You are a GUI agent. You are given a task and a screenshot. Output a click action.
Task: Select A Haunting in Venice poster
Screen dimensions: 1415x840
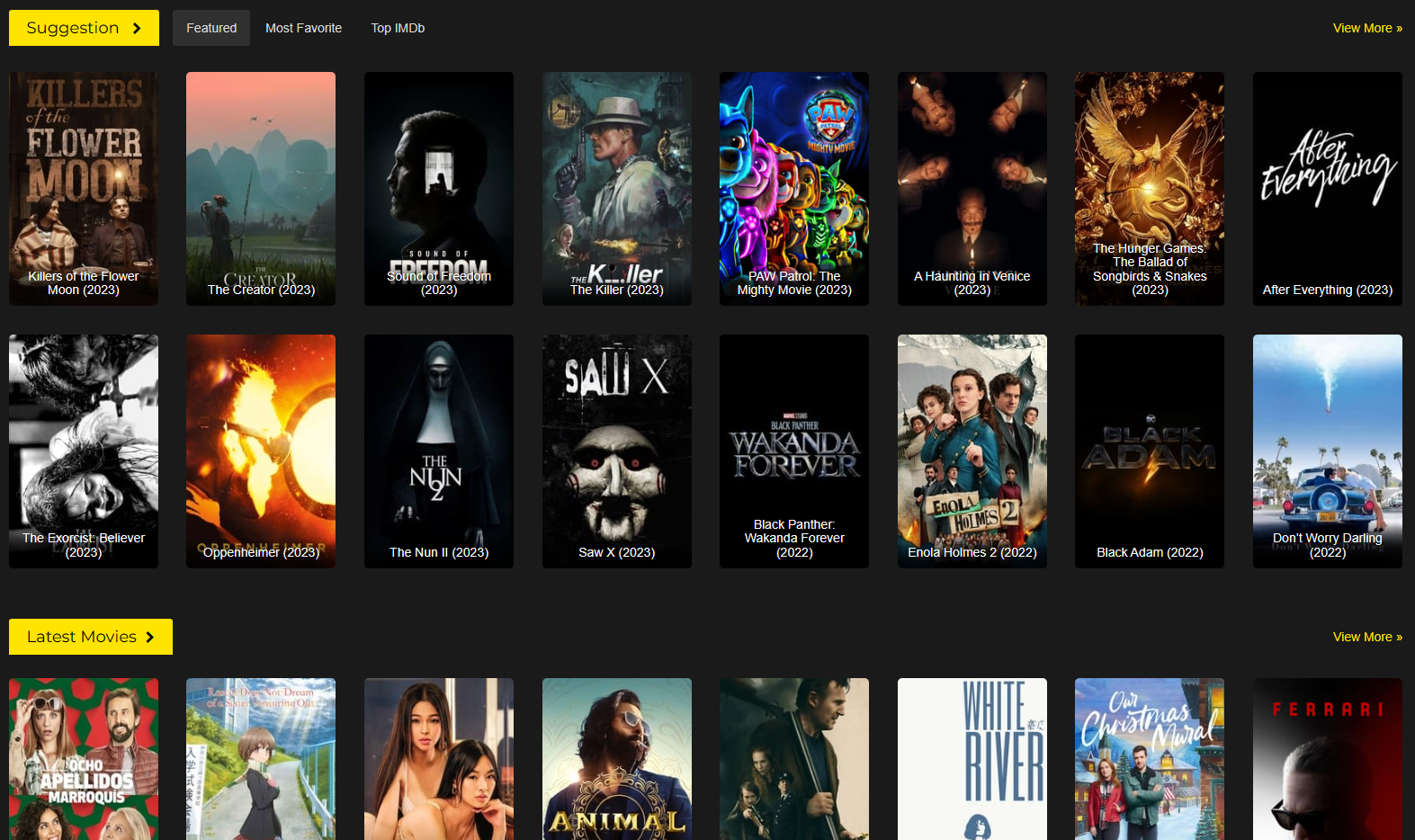pos(972,188)
